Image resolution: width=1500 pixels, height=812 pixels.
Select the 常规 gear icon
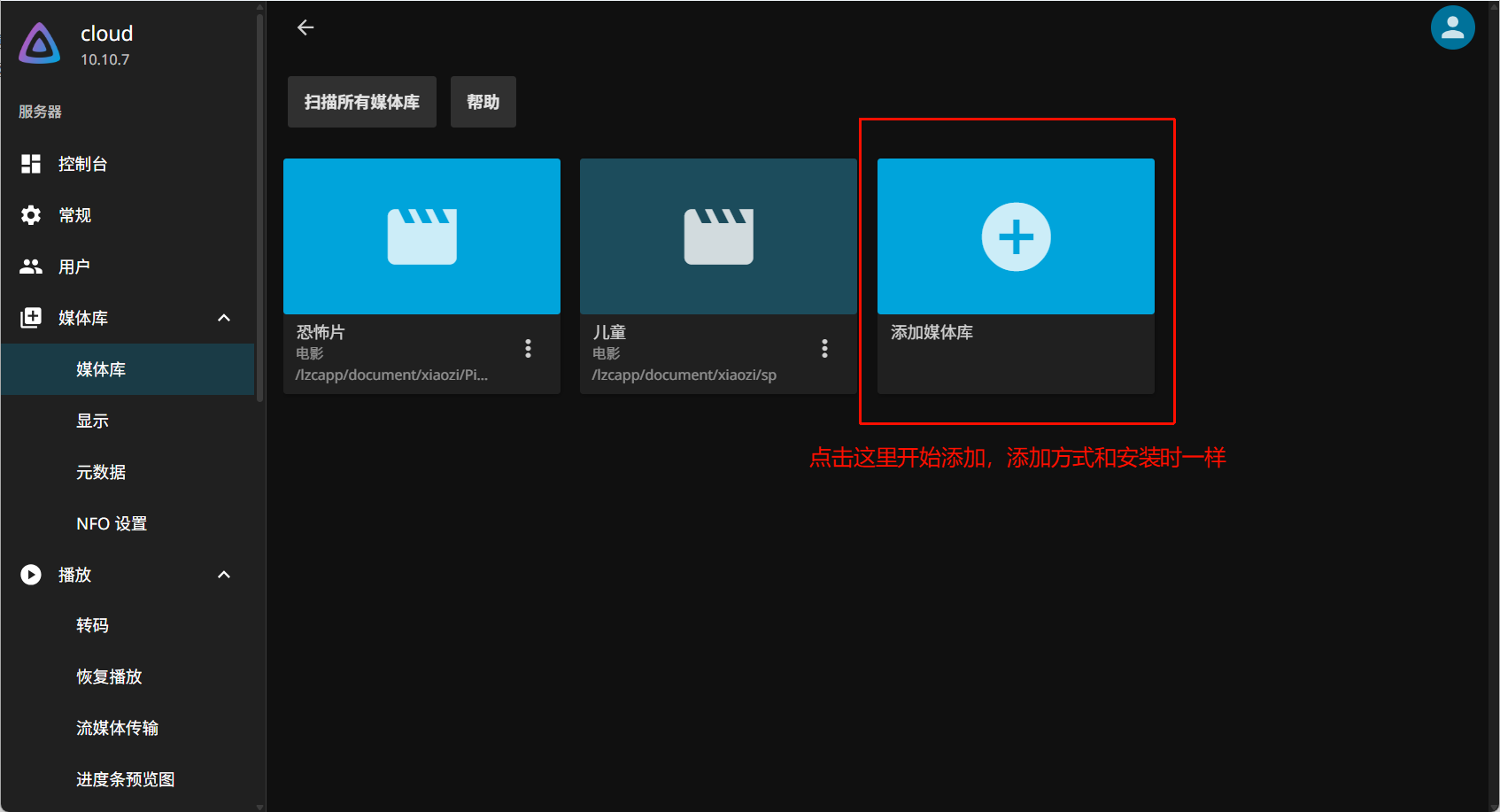[x=31, y=215]
